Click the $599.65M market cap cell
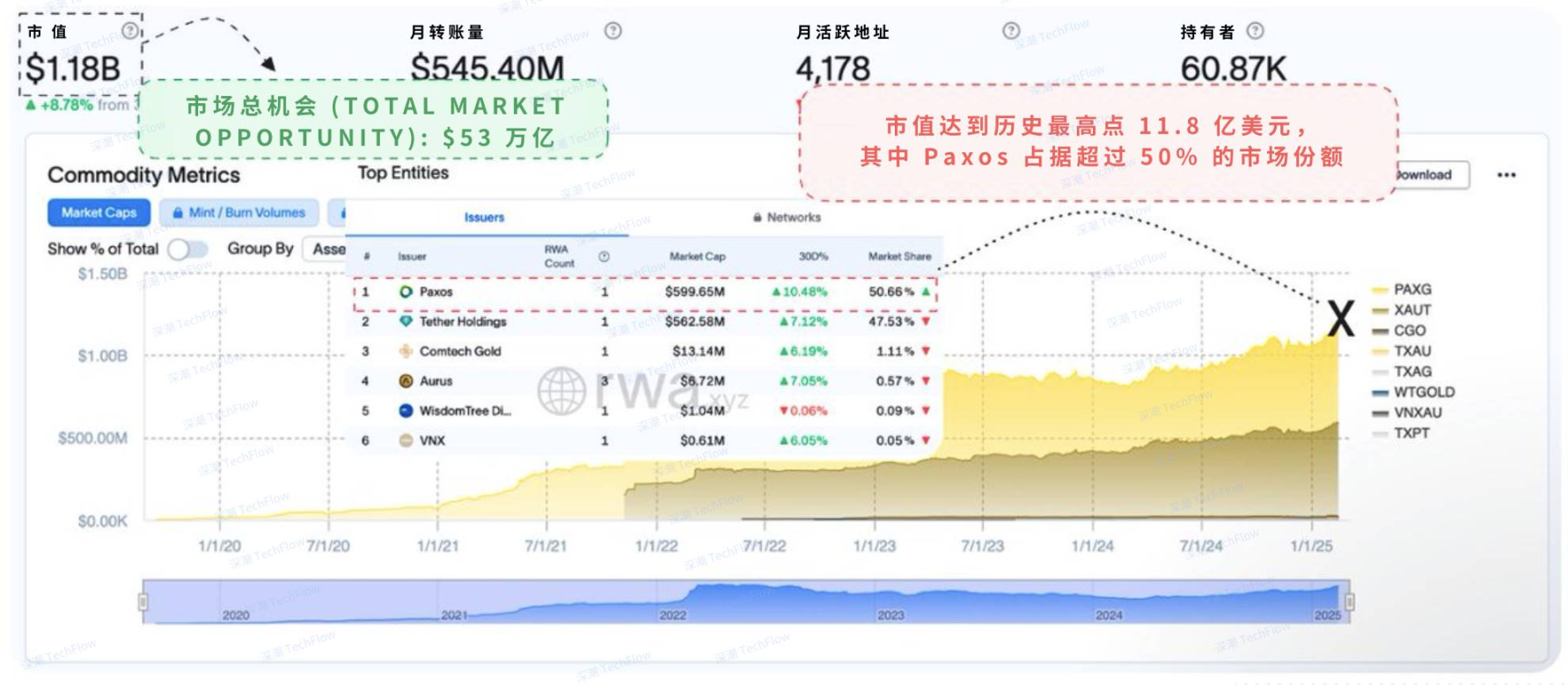Viewport: 1568px width, 685px height. tap(694, 291)
